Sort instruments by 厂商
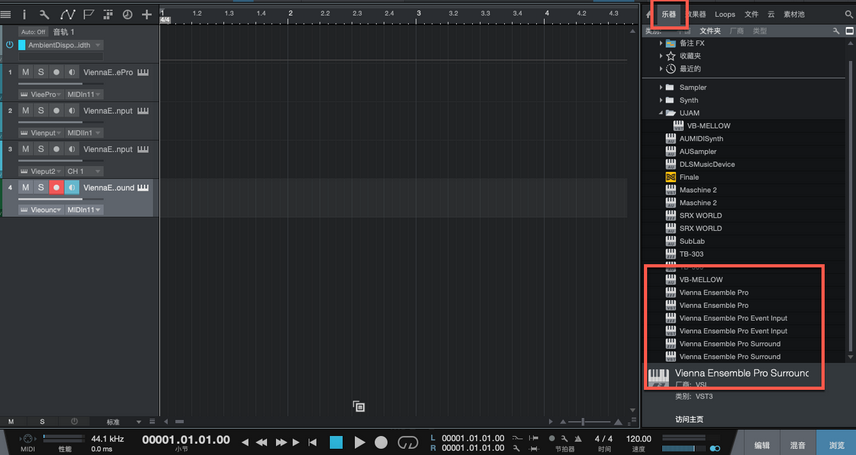 pos(736,31)
